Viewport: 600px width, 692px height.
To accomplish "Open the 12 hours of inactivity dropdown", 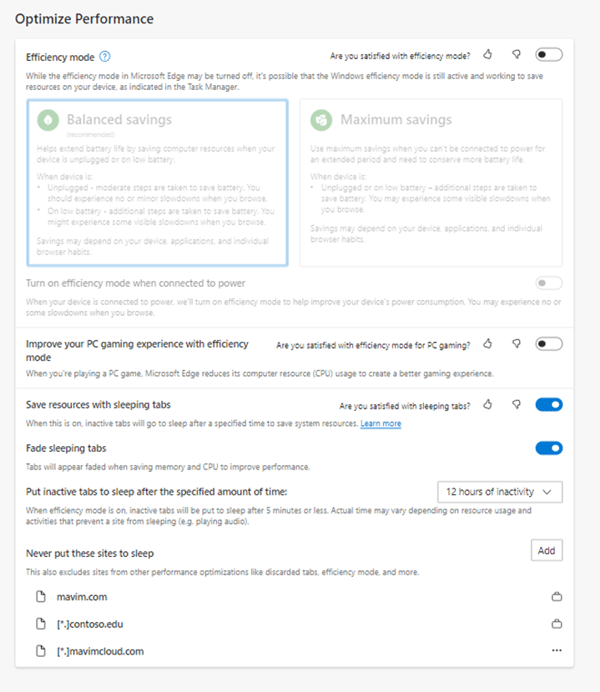I will click(x=500, y=492).
